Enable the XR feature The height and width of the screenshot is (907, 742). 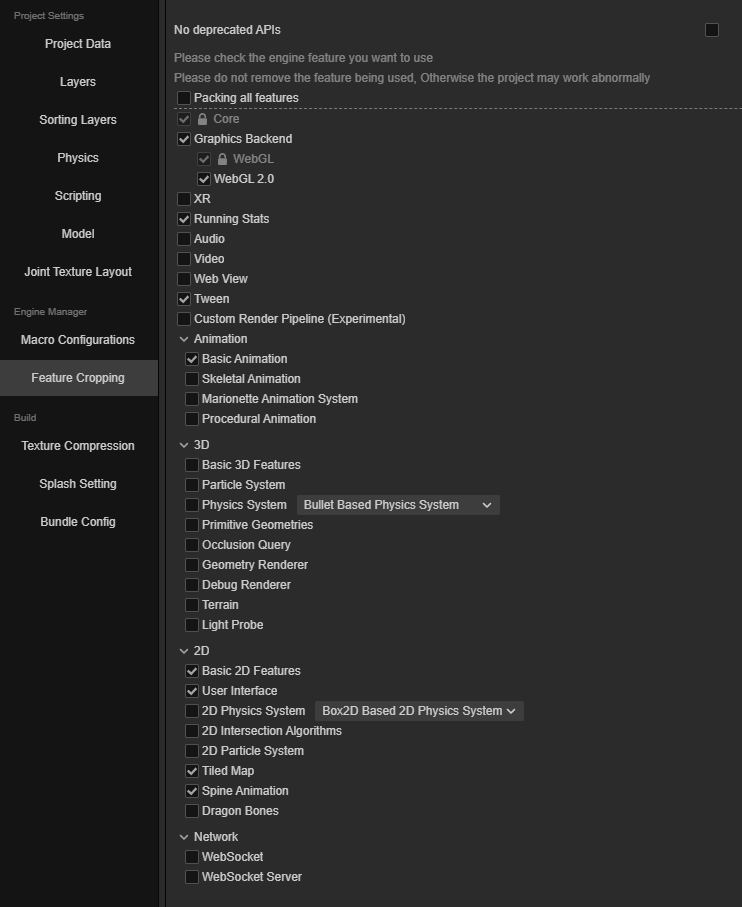click(x=184, y=198)
